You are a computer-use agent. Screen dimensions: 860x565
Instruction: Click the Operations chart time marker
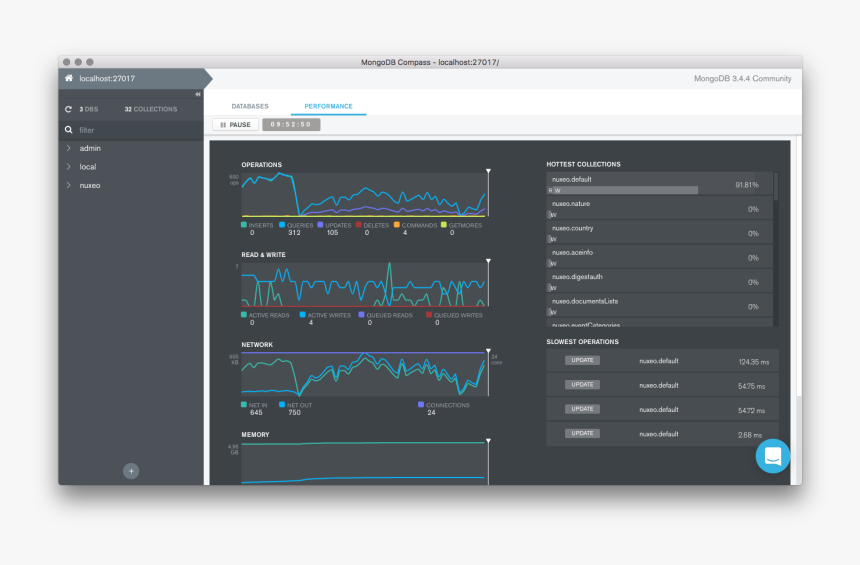(488, 172)
